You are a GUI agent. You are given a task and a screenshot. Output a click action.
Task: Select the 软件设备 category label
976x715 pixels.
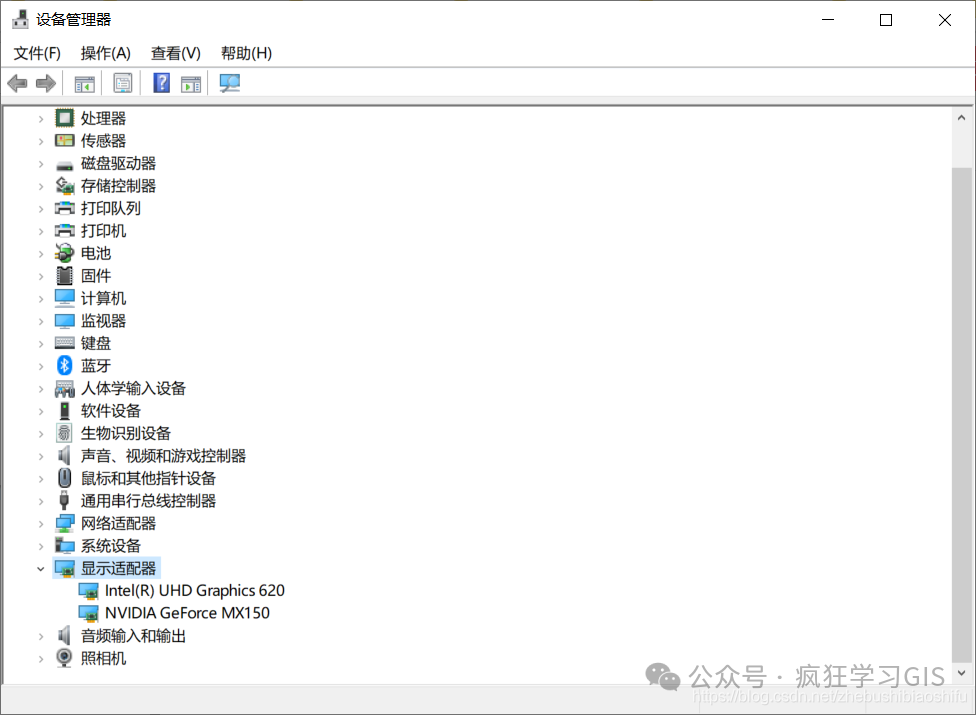coord(111,411)
